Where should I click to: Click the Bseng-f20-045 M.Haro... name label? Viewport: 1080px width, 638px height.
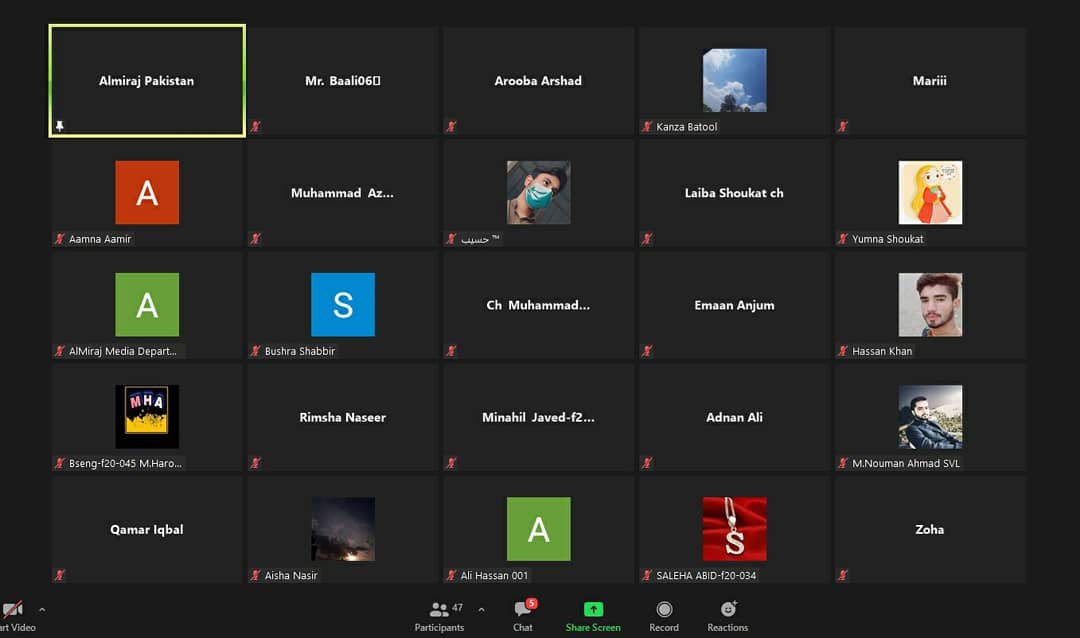tap(125, 464)
